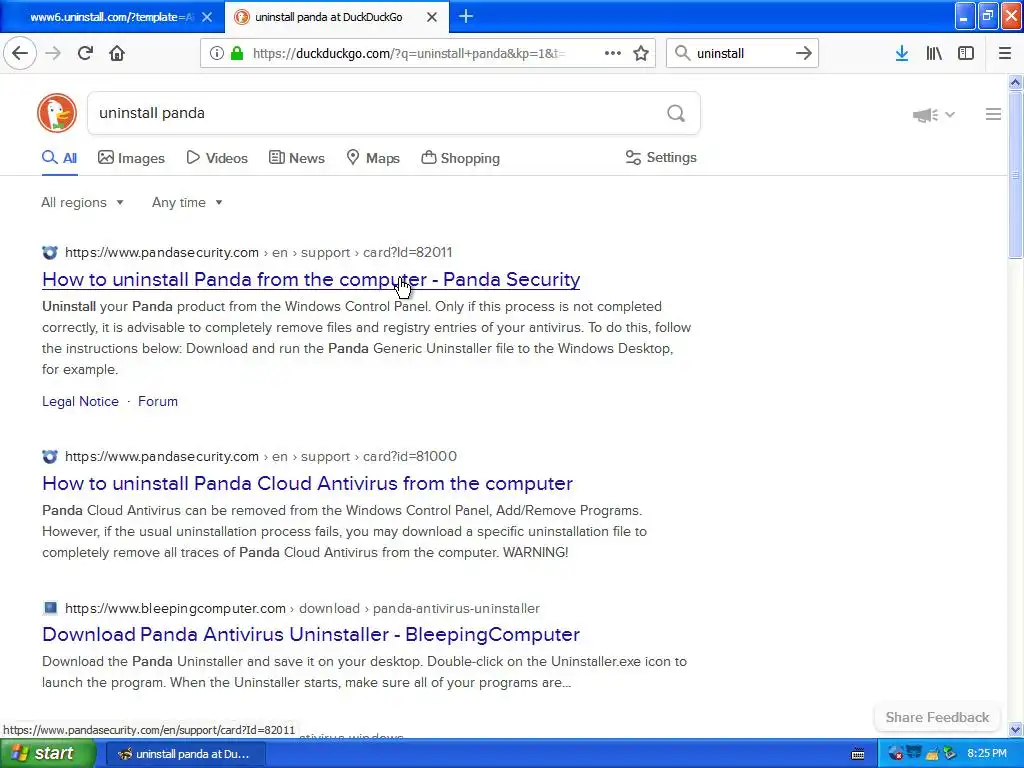Bookmark this page with the star
This screenshot has height=768, width=1024.
click(641, 53)
